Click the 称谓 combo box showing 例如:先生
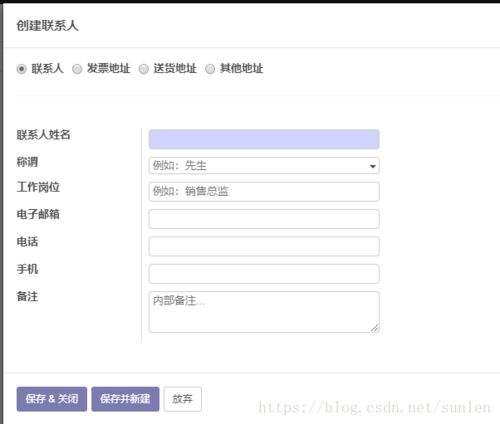 click(264, 166)
